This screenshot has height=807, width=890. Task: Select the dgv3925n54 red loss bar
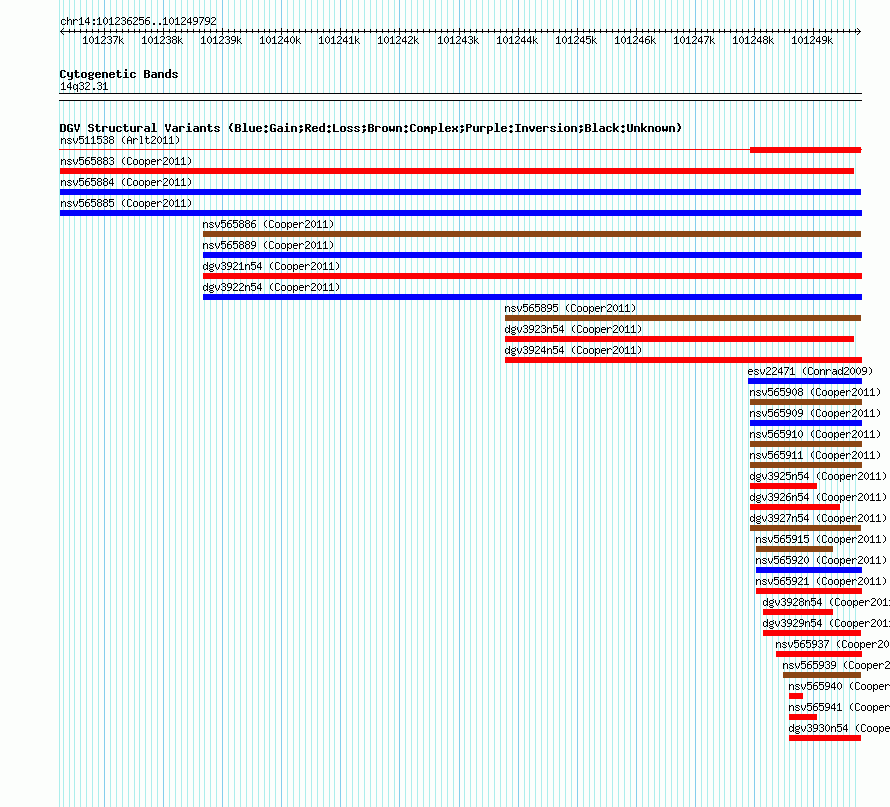pyautogui.click(x=783, y=486)
